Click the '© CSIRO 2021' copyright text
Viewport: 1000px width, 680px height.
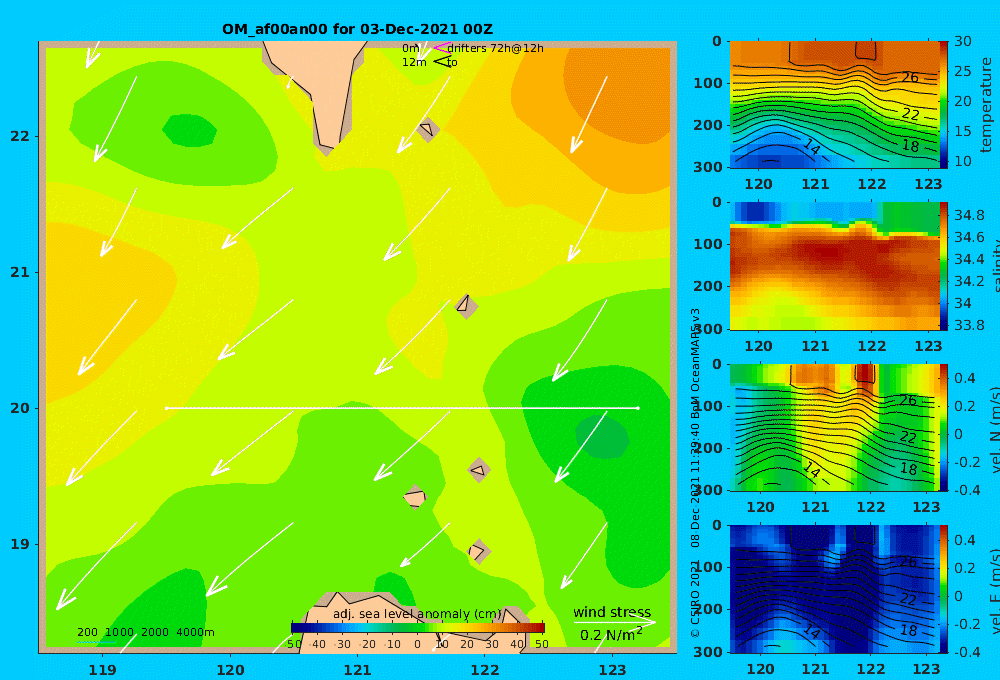pos(695,598)
